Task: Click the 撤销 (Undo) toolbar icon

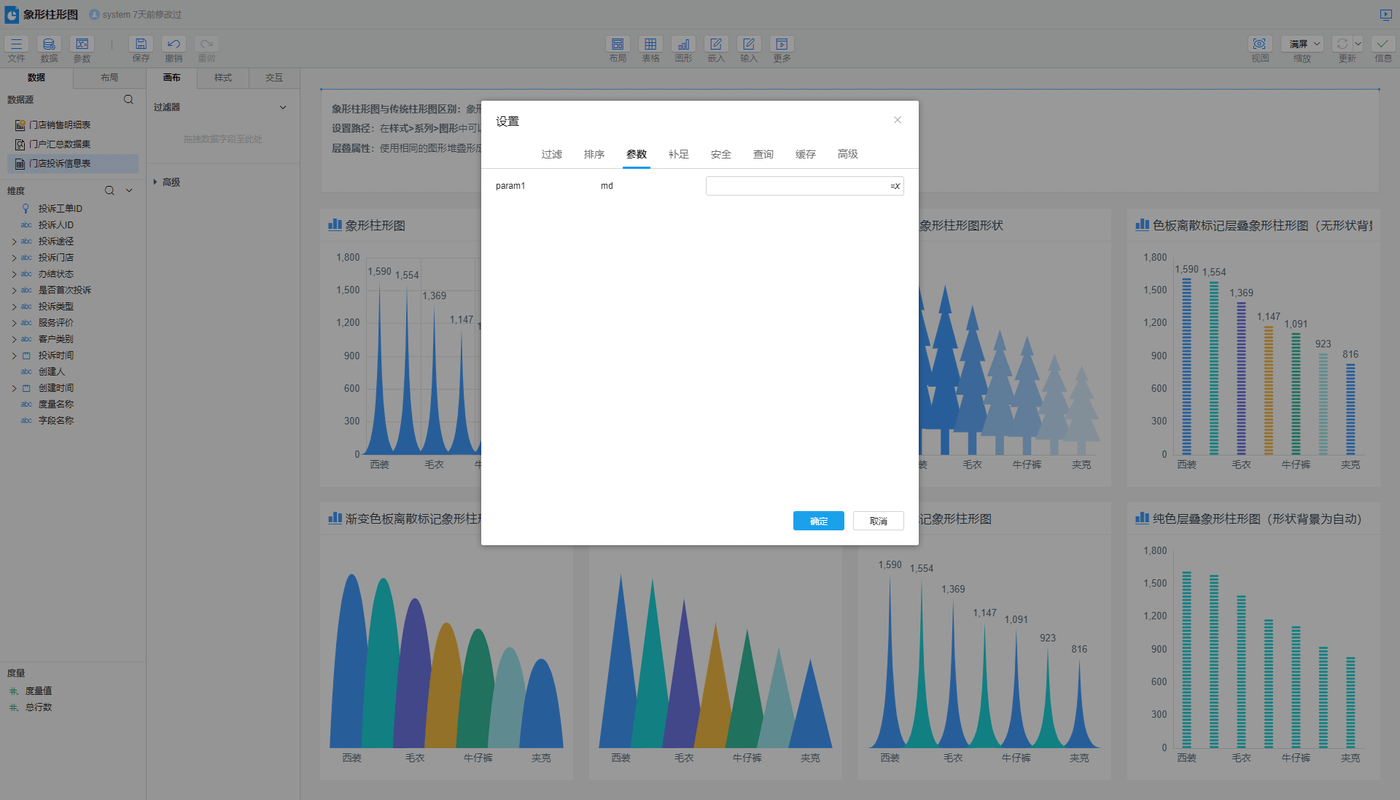Action: [x=174, y=44]
